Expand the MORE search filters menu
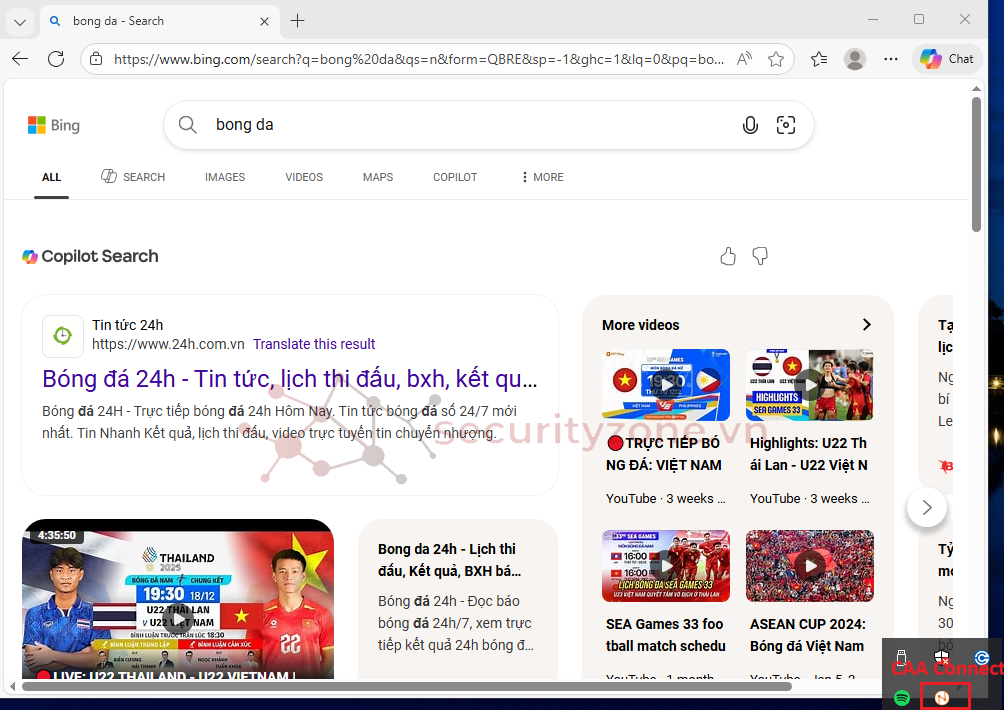Screen dimensions: 1004x710 [x=542, y=177]
